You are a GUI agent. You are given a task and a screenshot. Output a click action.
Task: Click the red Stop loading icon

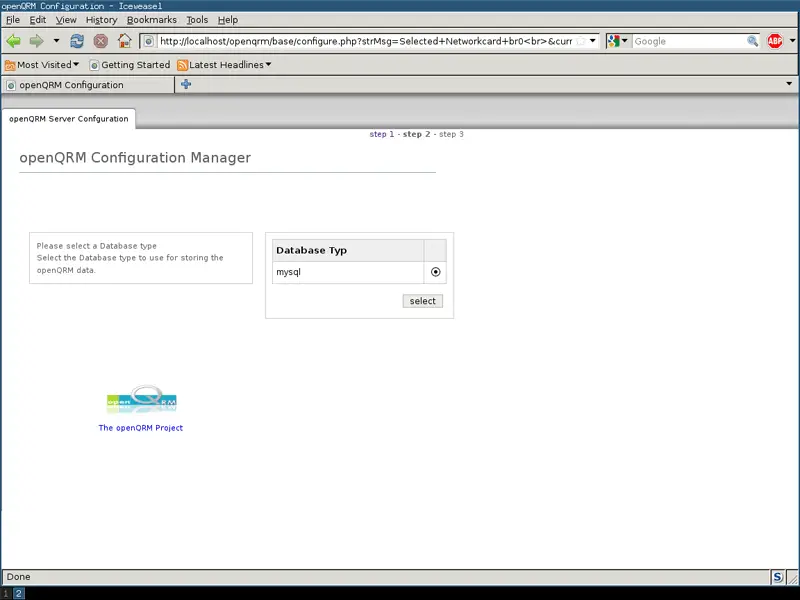[101, 41]
